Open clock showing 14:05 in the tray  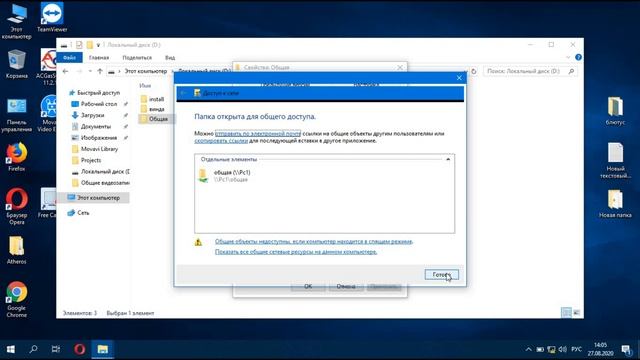coord(600,349)
